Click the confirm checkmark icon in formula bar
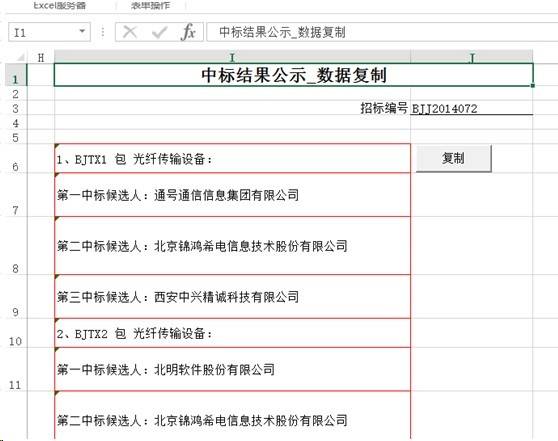Image resolution: width=558 pixels, height=441 pixels. (159, 32)
